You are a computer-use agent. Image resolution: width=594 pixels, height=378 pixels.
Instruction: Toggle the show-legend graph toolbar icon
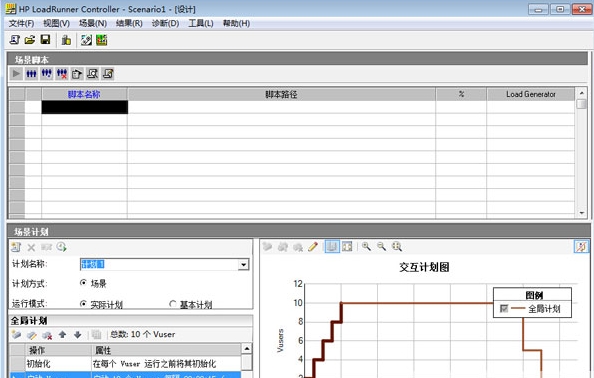click(332, 247)
